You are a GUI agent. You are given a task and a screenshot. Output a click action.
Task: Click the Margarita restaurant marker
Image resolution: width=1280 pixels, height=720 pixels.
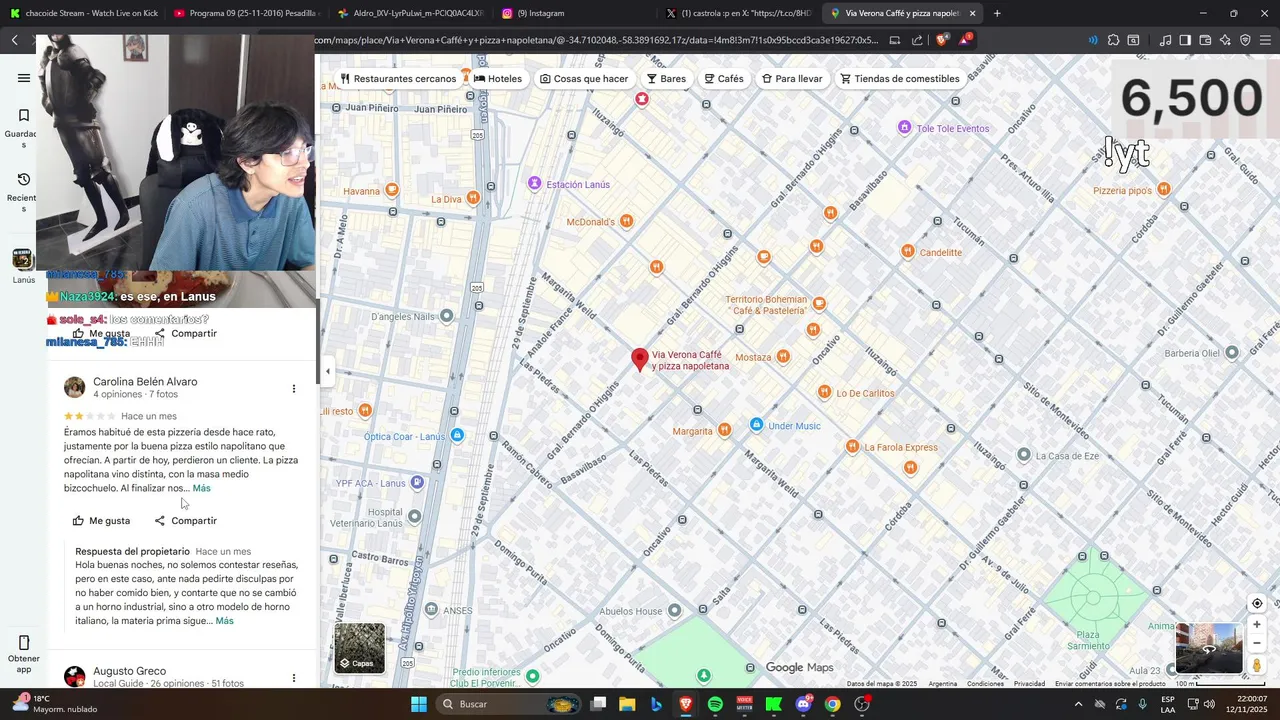(x=725, y=430)
